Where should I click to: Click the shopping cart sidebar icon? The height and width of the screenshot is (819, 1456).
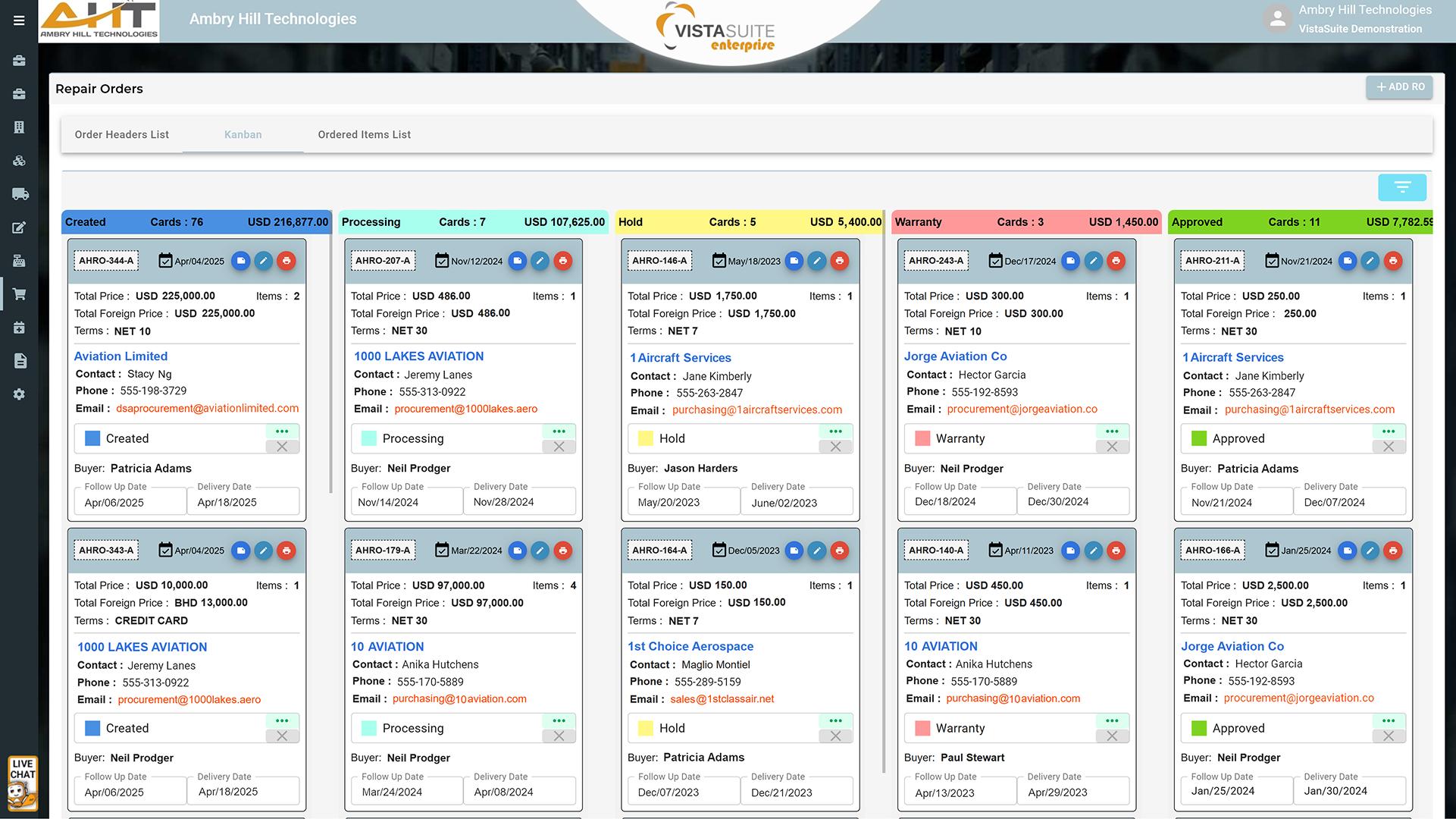[x=19, y=294]
